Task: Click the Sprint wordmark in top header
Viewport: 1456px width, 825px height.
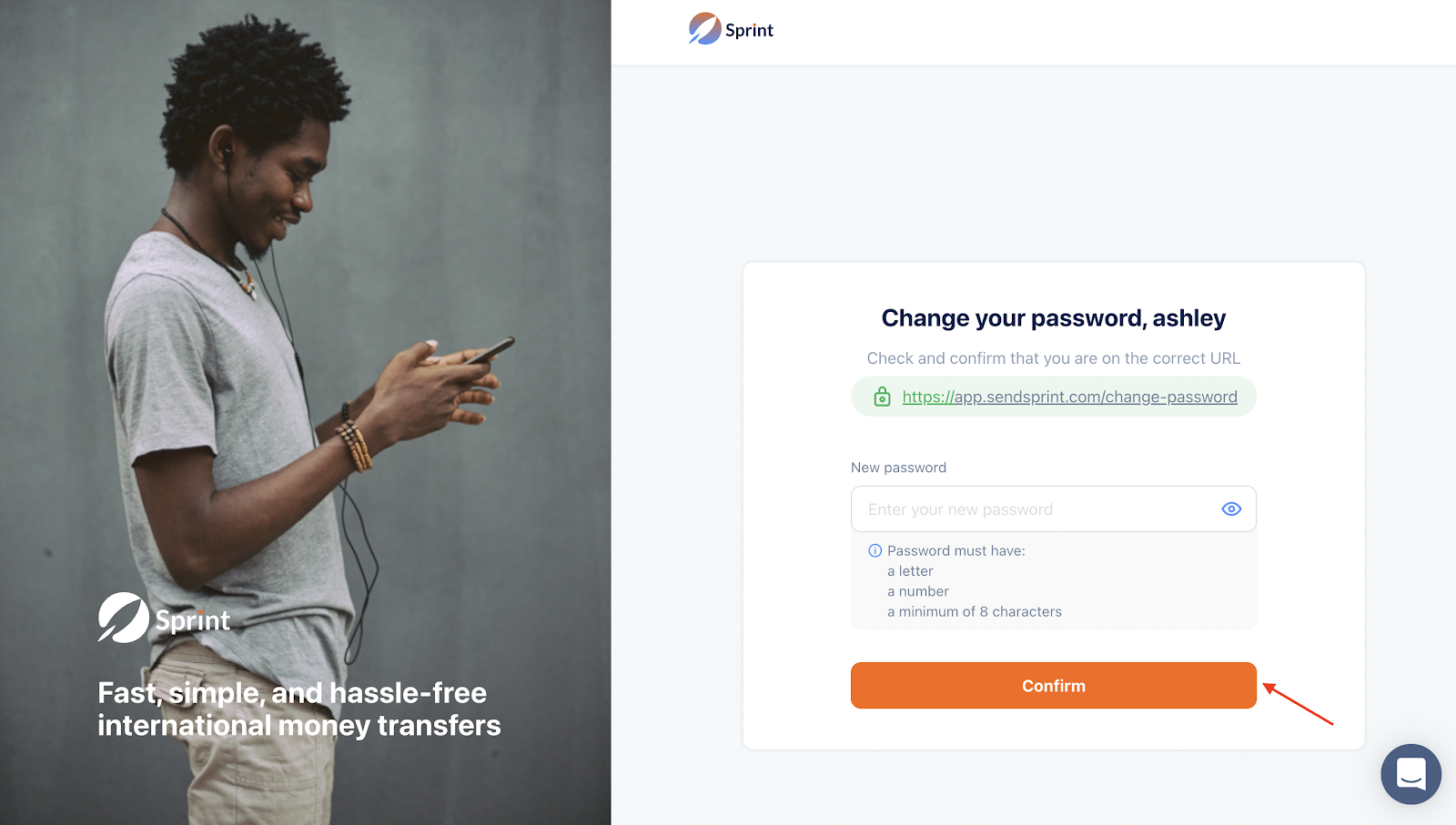Action: coord(749,30)
